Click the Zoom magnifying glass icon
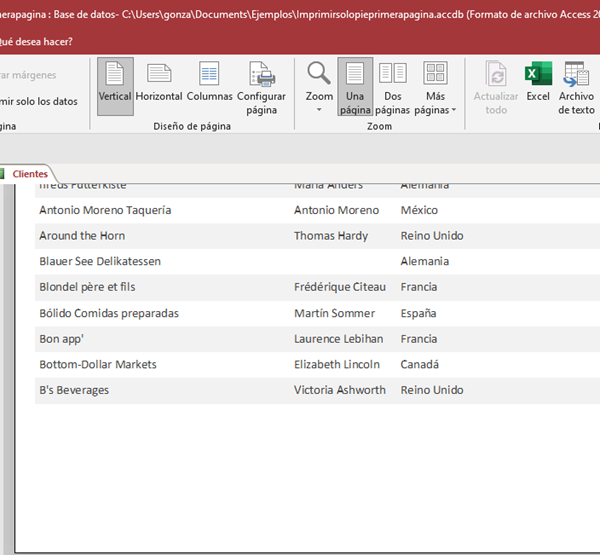This screenshot has height=555, width=600. coord(319,74)
